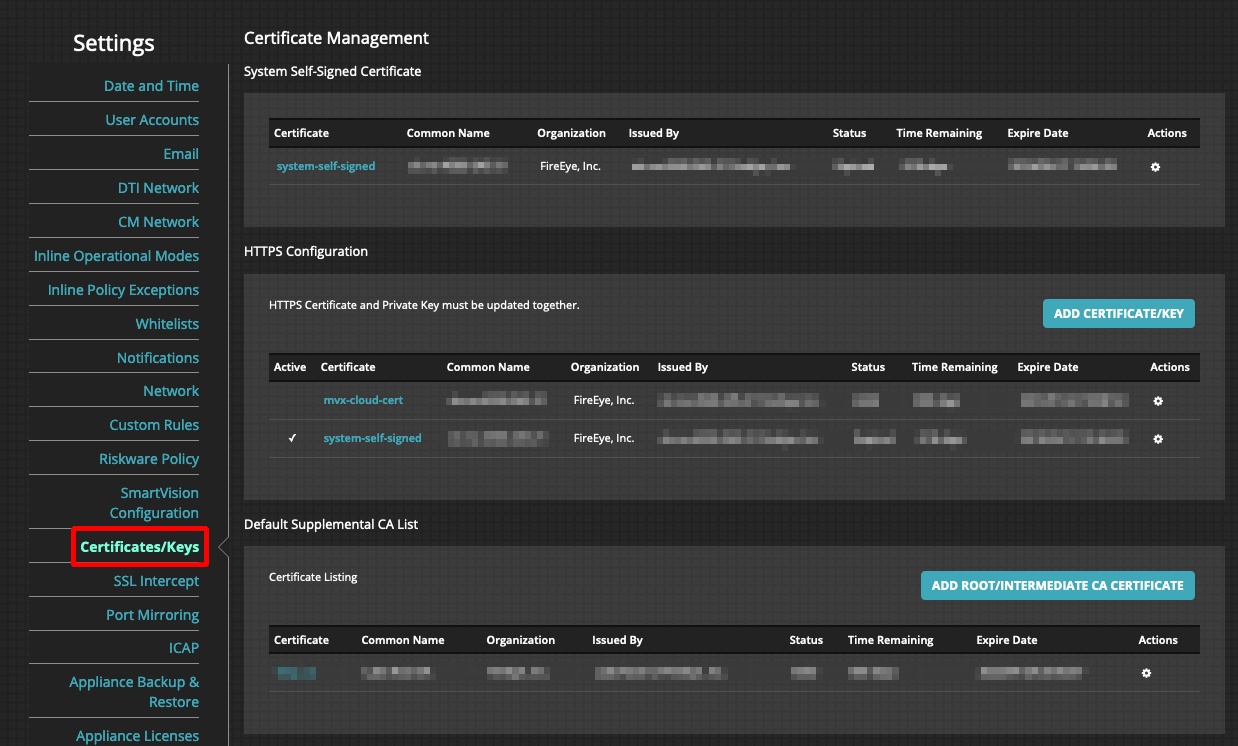Open ICAP settings

(x=184, y=648)
